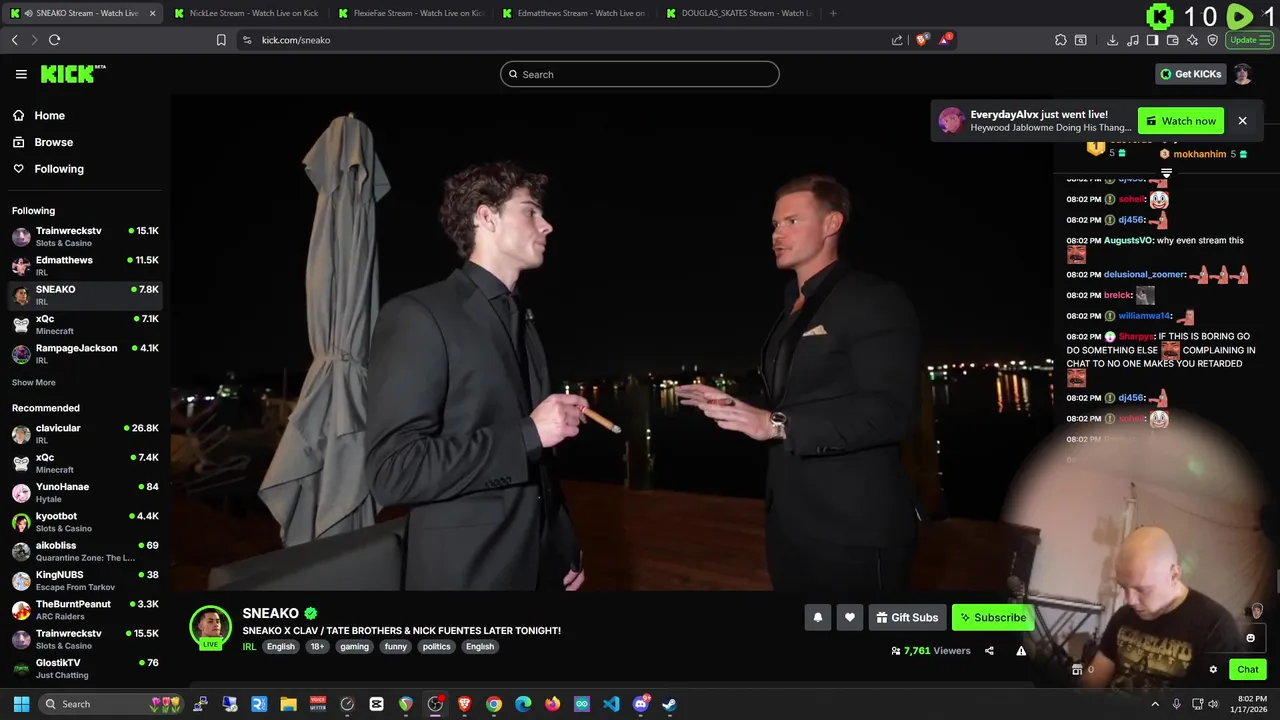The width and height of the screenshot is (1280, 720).
Task: Open Firefox from the taskbar
Action: point(552,704)
